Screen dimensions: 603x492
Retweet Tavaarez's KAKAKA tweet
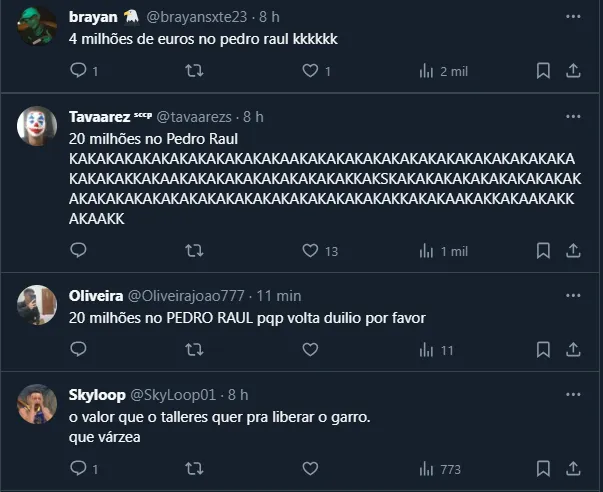(x=195, y=251)
